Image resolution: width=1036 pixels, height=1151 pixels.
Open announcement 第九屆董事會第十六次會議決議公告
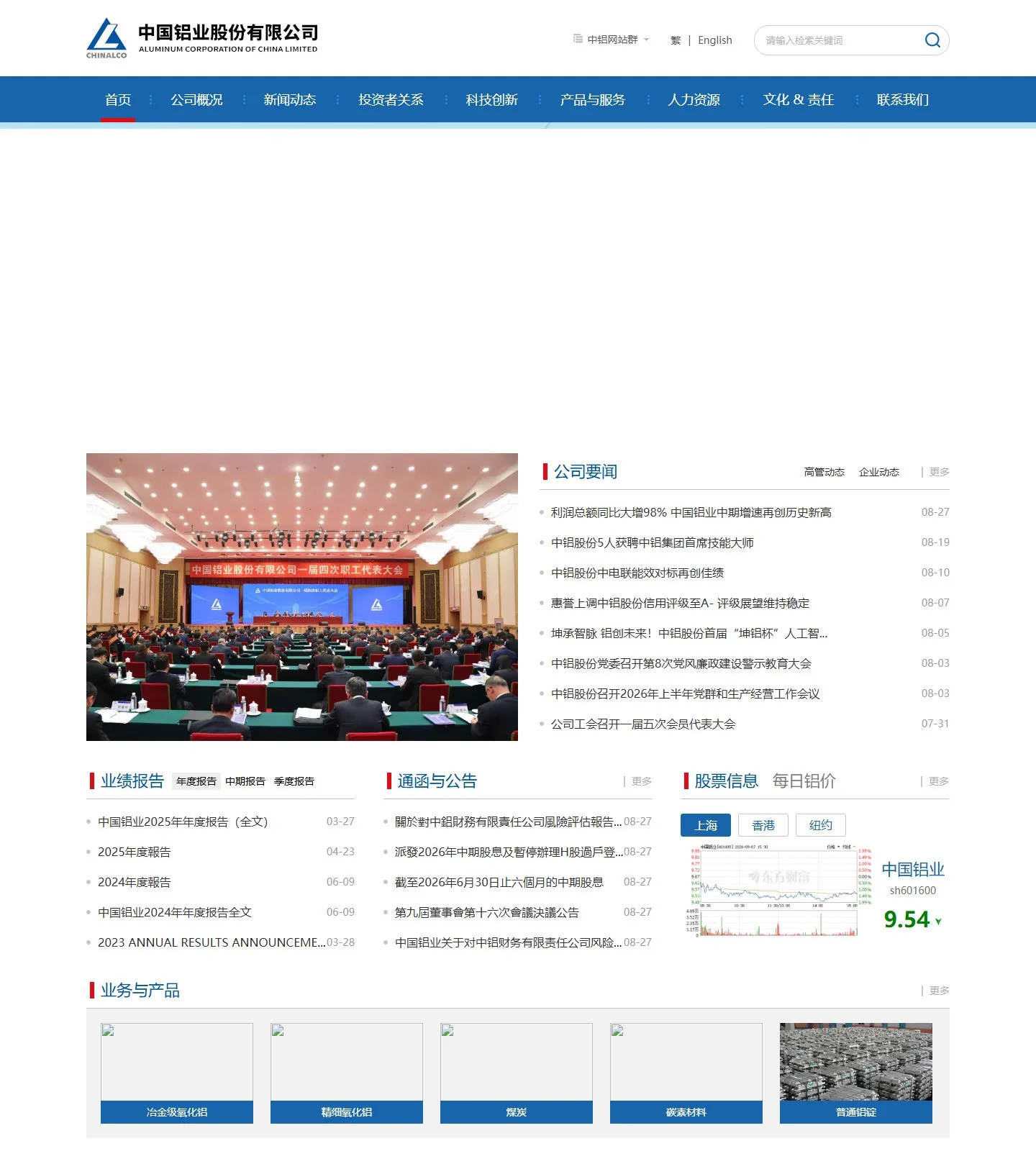(x=487, y=912)
